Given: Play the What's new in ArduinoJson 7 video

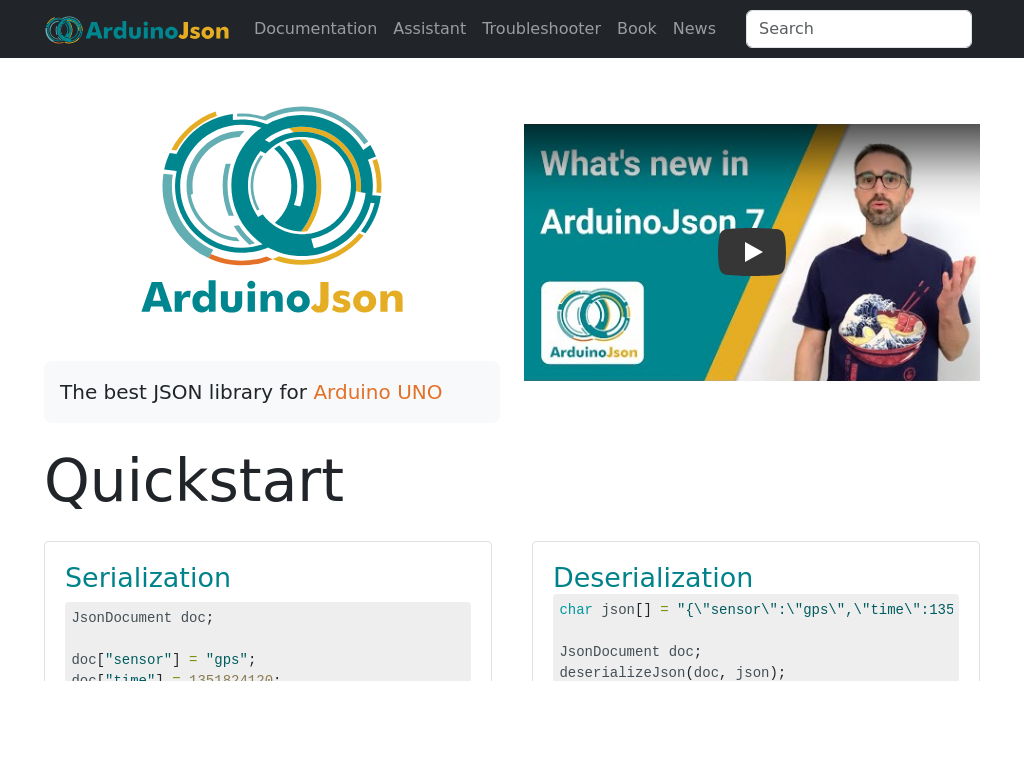Looking at the screenshot, I should (x=752, y=252).
